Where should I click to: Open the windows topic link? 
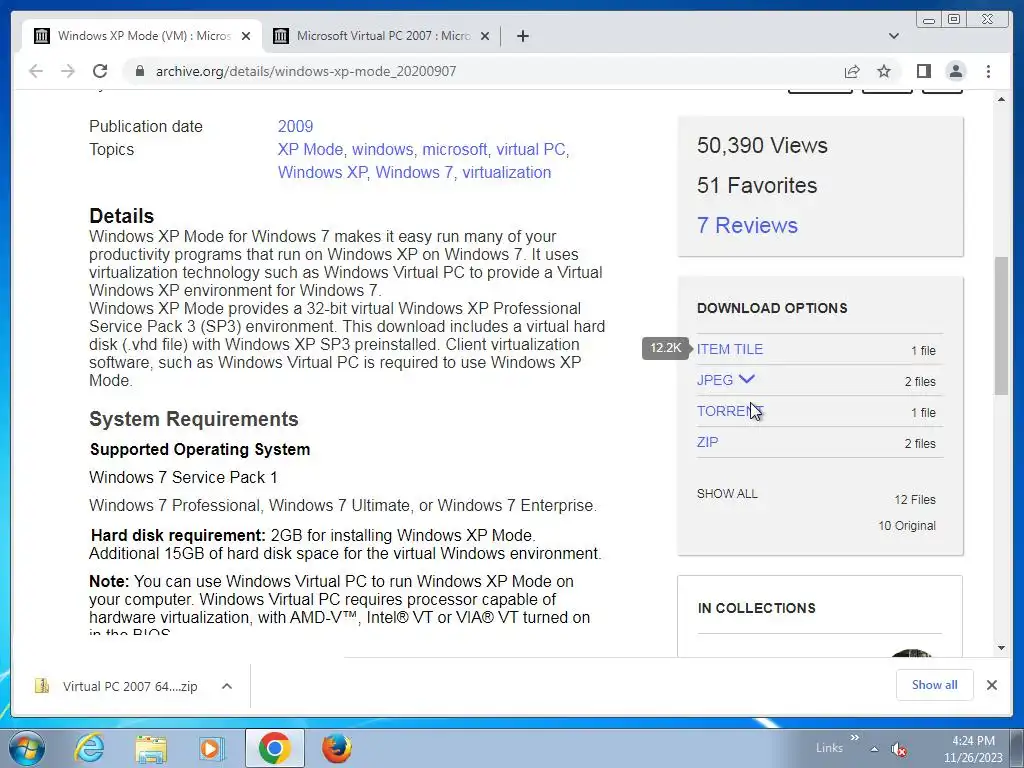382,149
